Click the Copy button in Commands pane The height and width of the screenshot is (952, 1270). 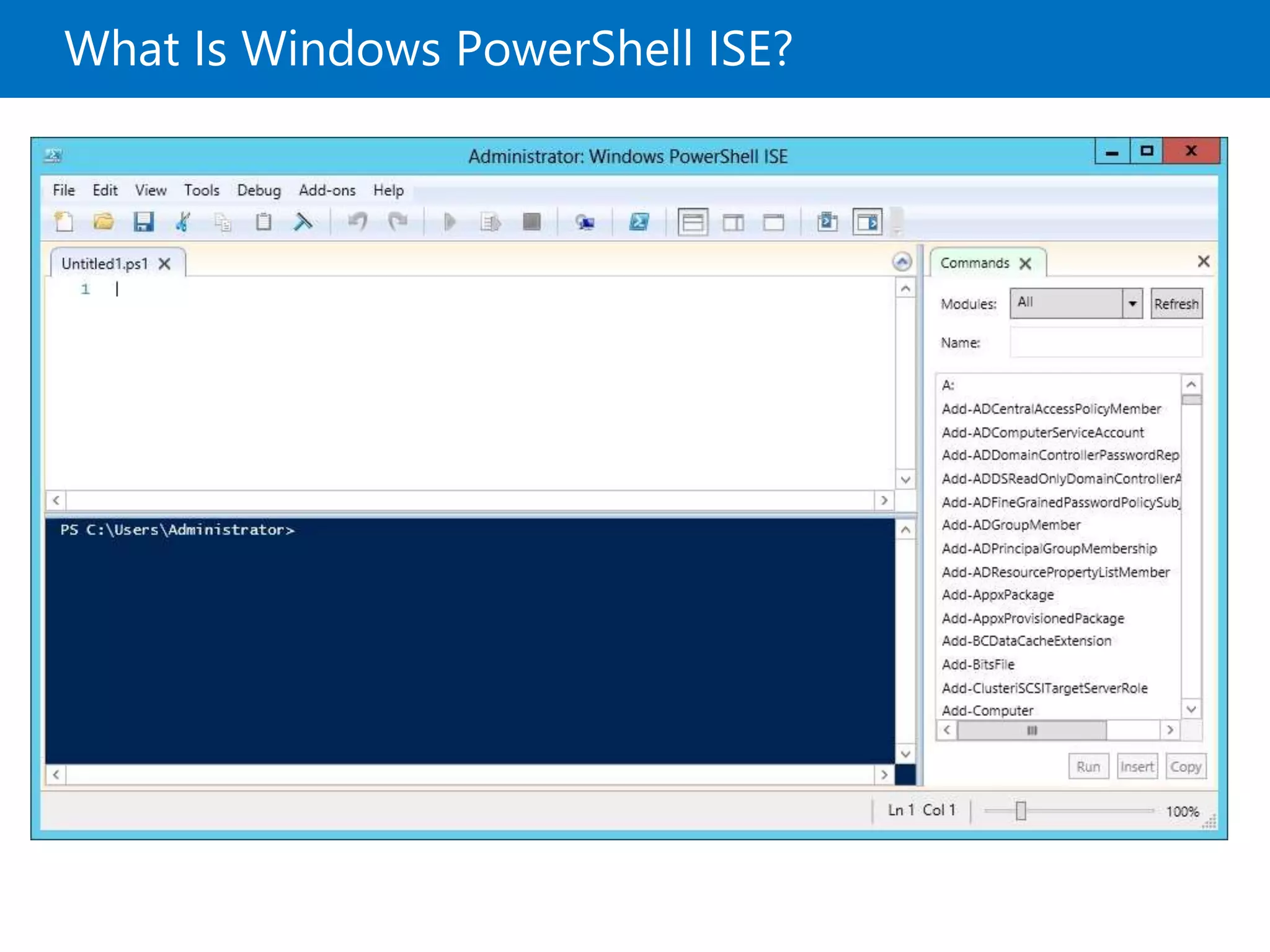[1186, 767]
